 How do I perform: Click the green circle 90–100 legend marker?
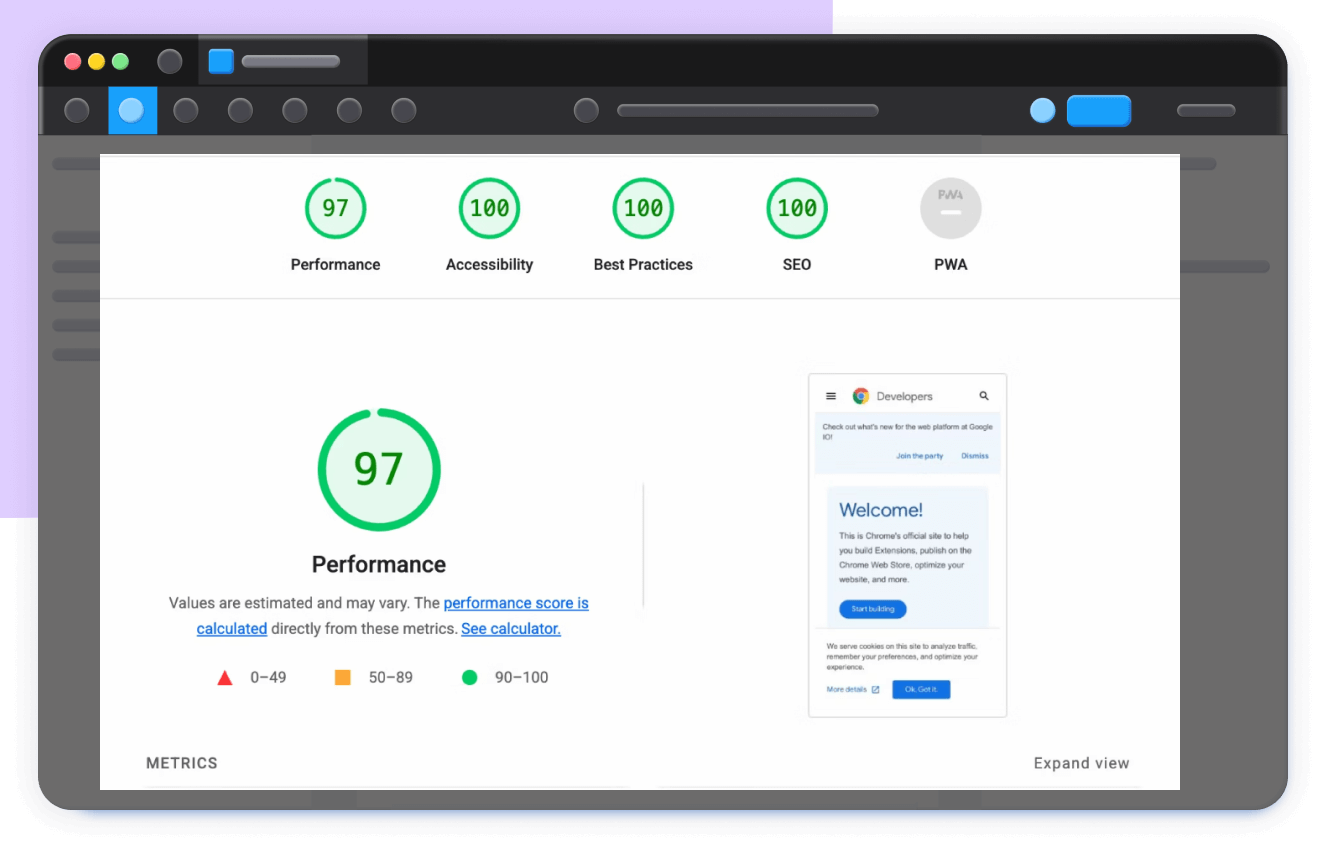pyautogui.click(x=469, y=678)
